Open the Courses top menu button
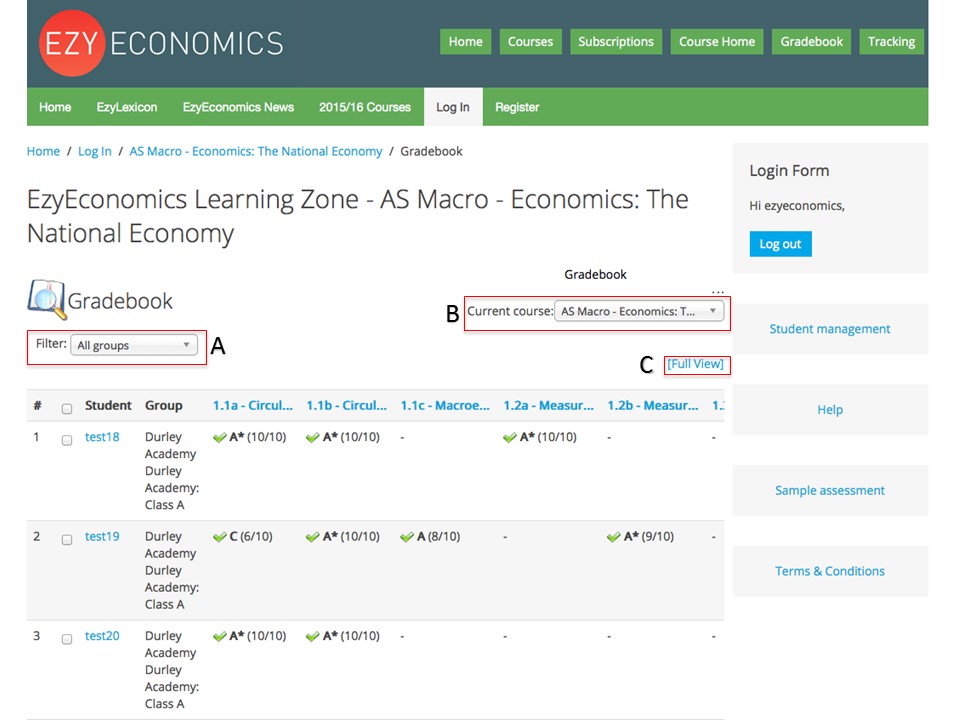The image size is (960, 720). click(530, 42)
